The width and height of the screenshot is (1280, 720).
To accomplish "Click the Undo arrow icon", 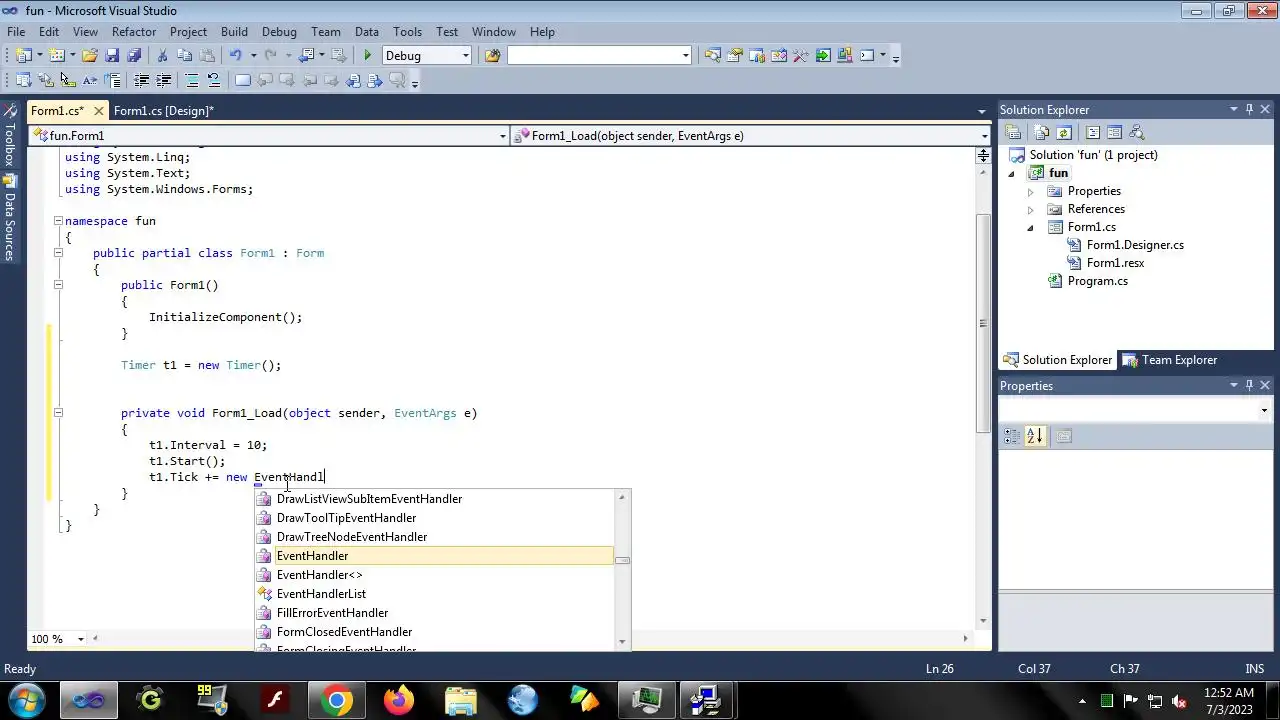I will pos(235,55).
